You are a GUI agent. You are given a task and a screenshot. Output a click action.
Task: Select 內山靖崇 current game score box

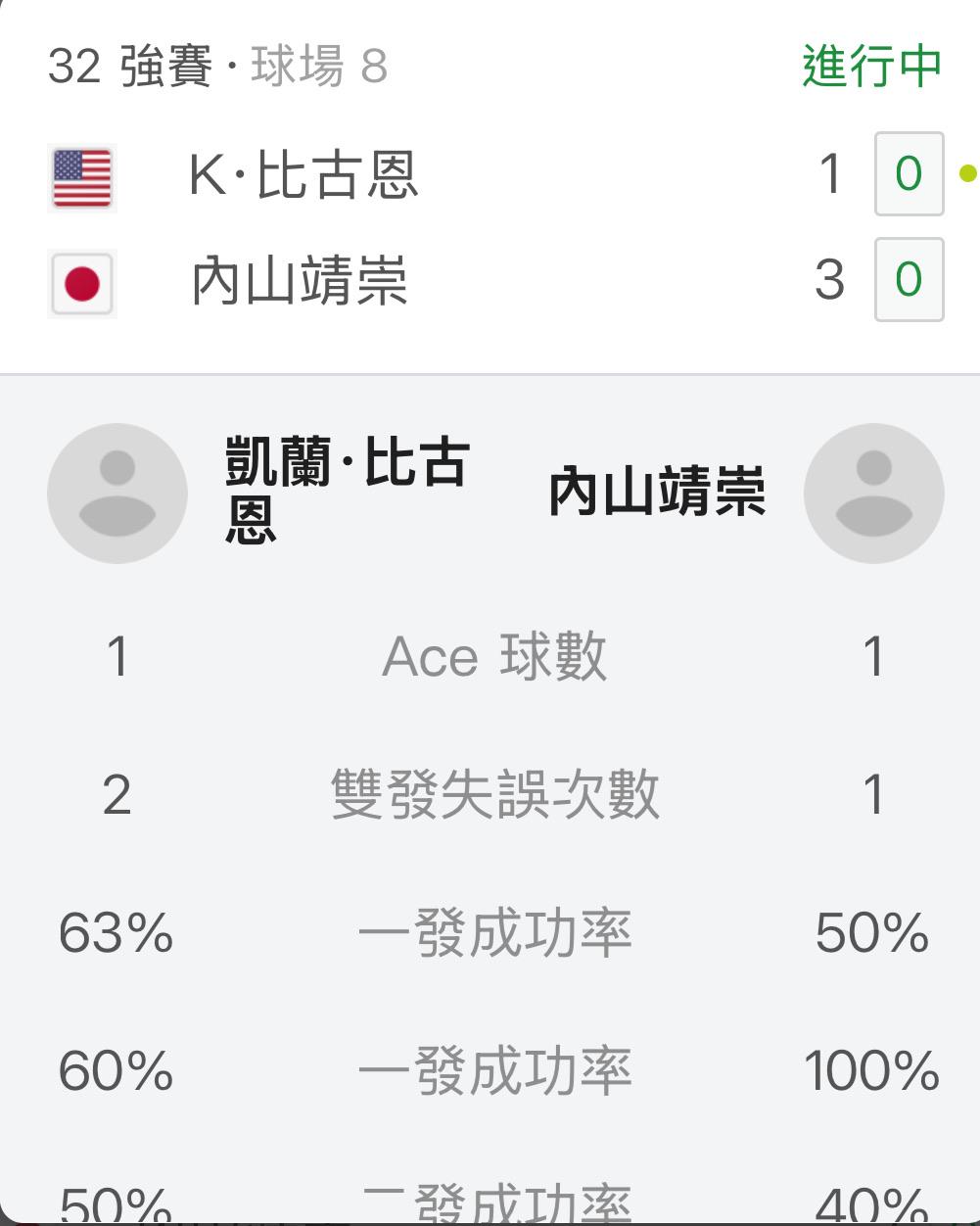[x=909, y=280]
